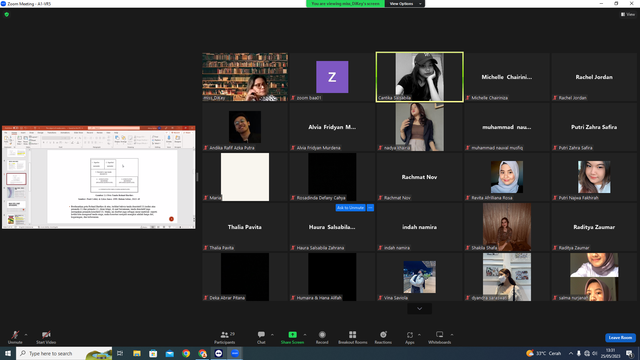
Task: Open Zoom Apps
Action: pos(410,337)
